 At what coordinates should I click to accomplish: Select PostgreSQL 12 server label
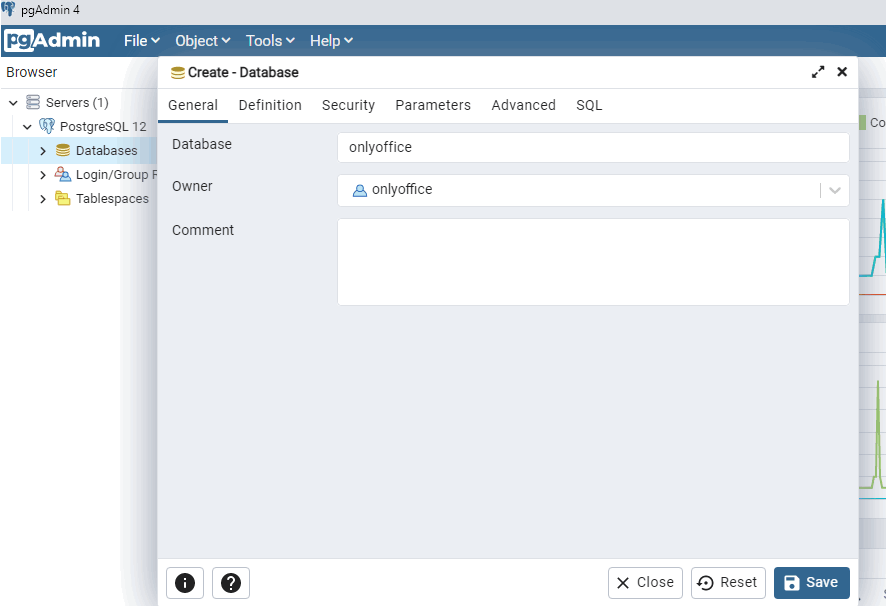tap(103, 127)
